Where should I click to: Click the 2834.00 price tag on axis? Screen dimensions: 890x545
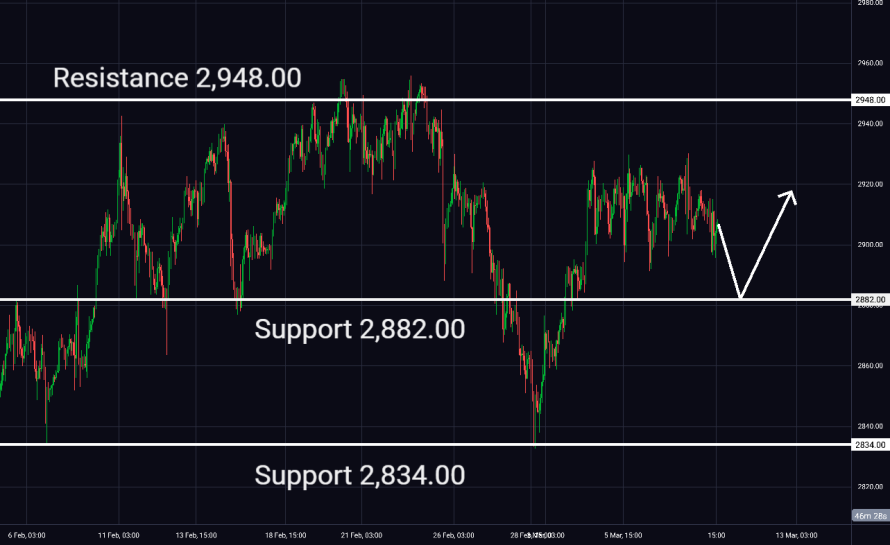(x=869, y=445)
